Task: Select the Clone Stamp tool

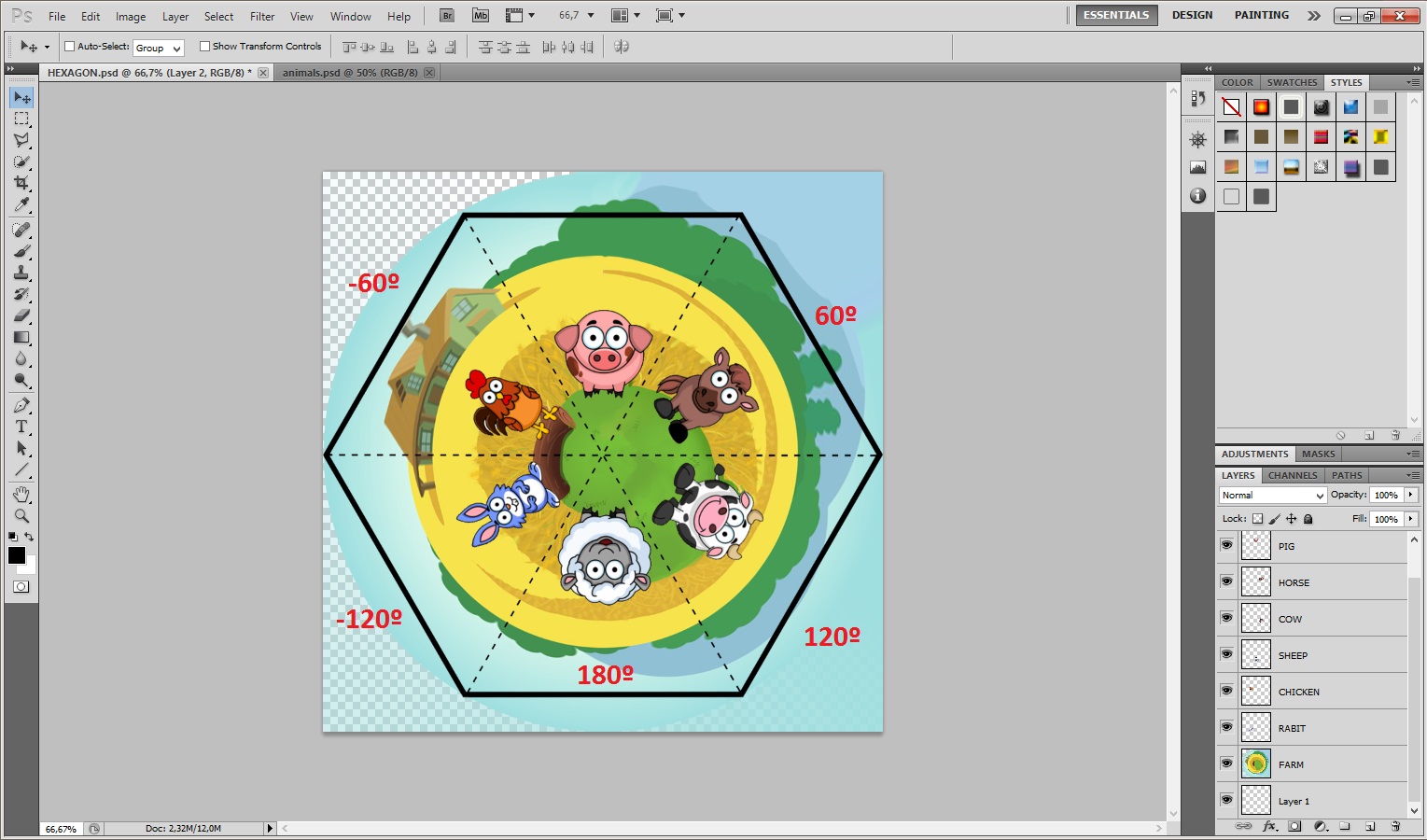Action: pyautogui.click(x=21, y=273)
